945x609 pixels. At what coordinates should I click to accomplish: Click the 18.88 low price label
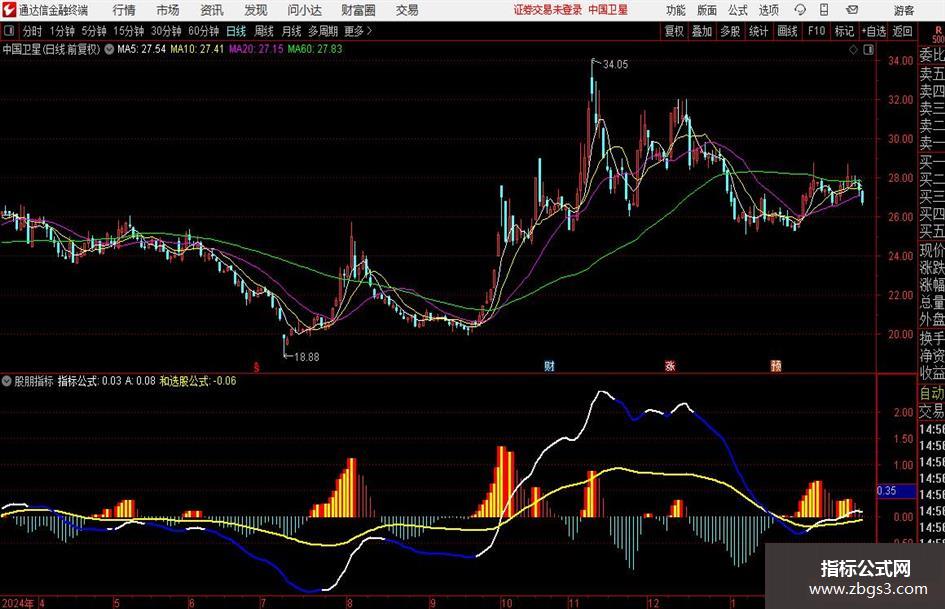tap(307, 357)
